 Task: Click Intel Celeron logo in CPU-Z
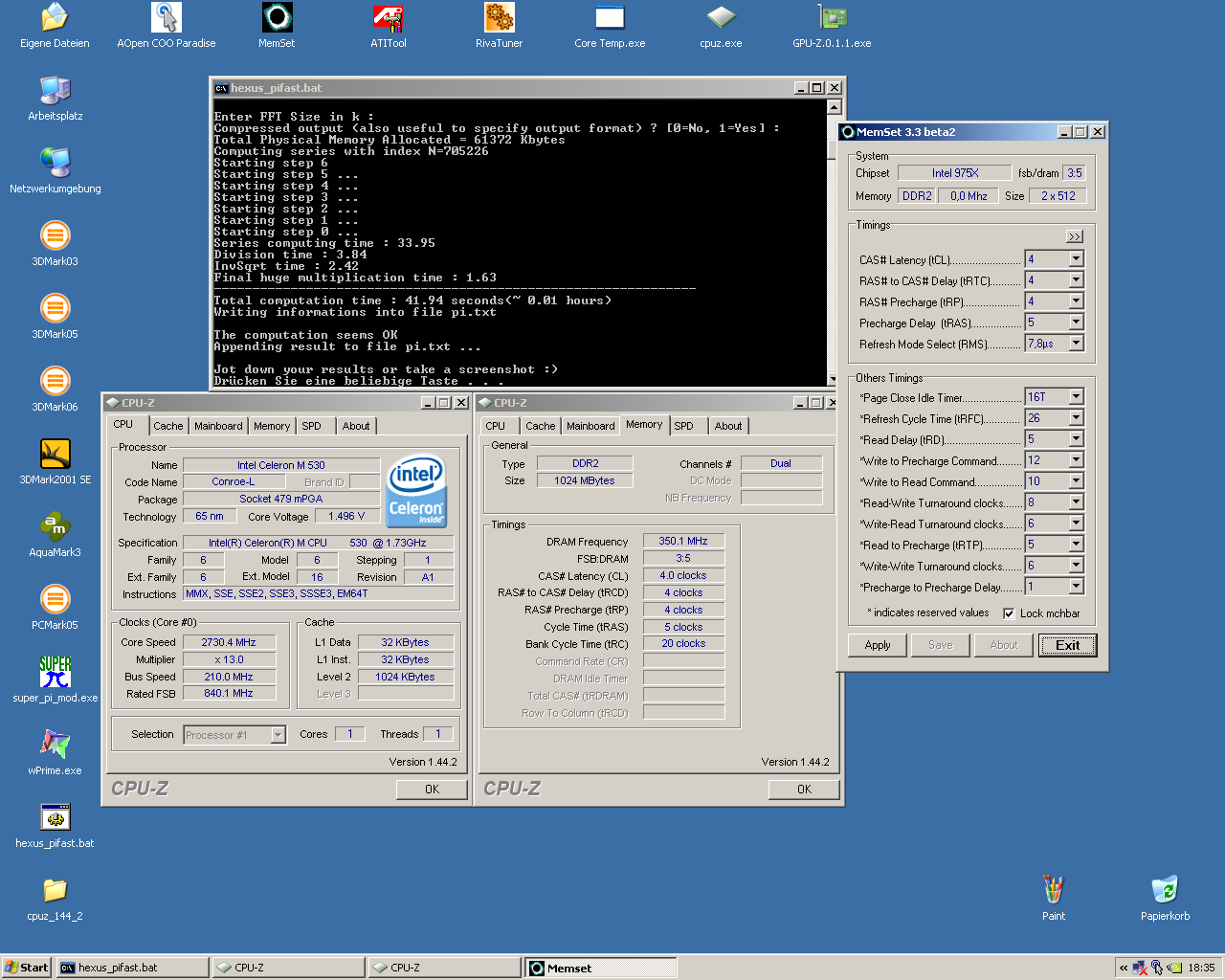click(416, 490)
